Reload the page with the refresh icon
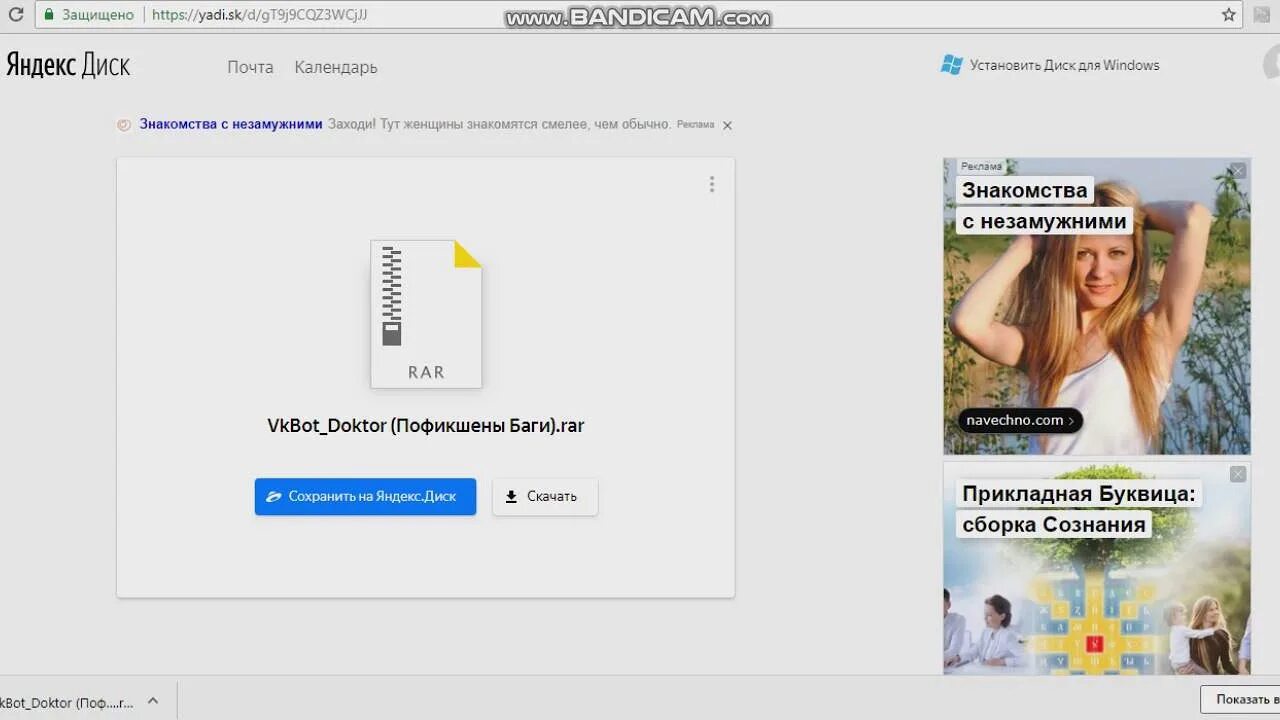Image resolution: width=1280 pixels, height=720 pixels. [x=15, y=14]
